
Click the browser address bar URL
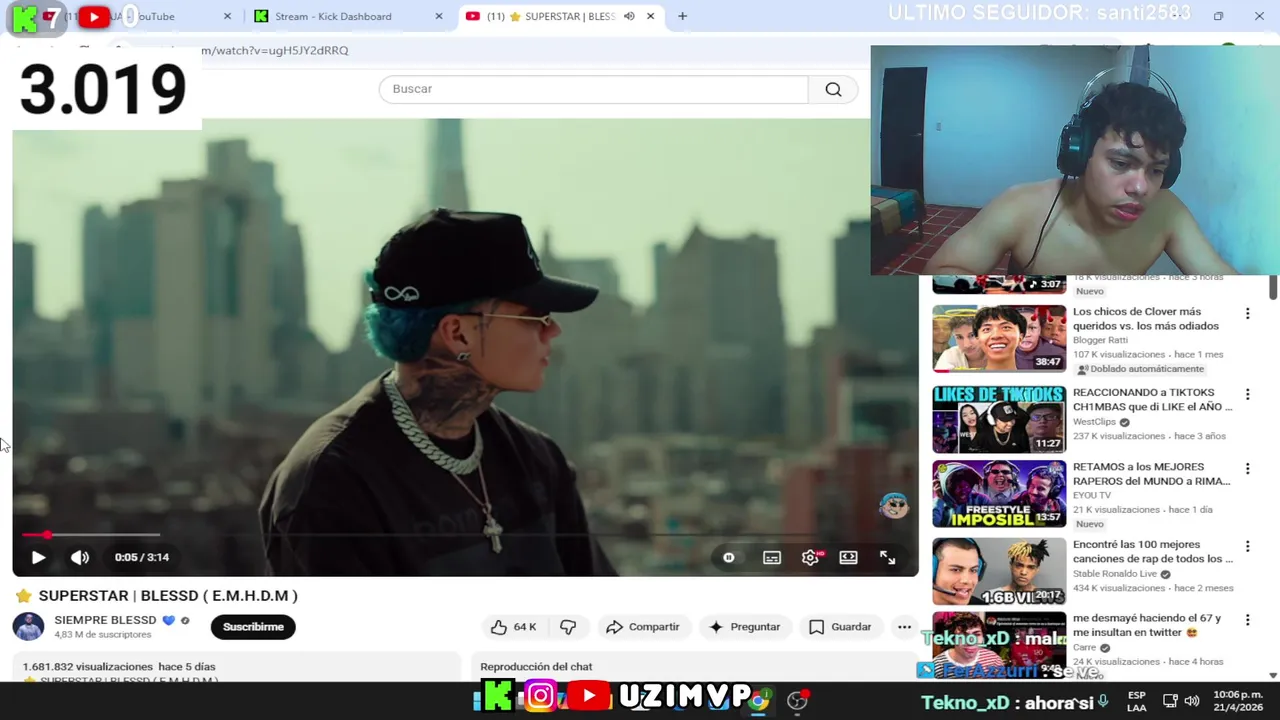pos(275,50)
